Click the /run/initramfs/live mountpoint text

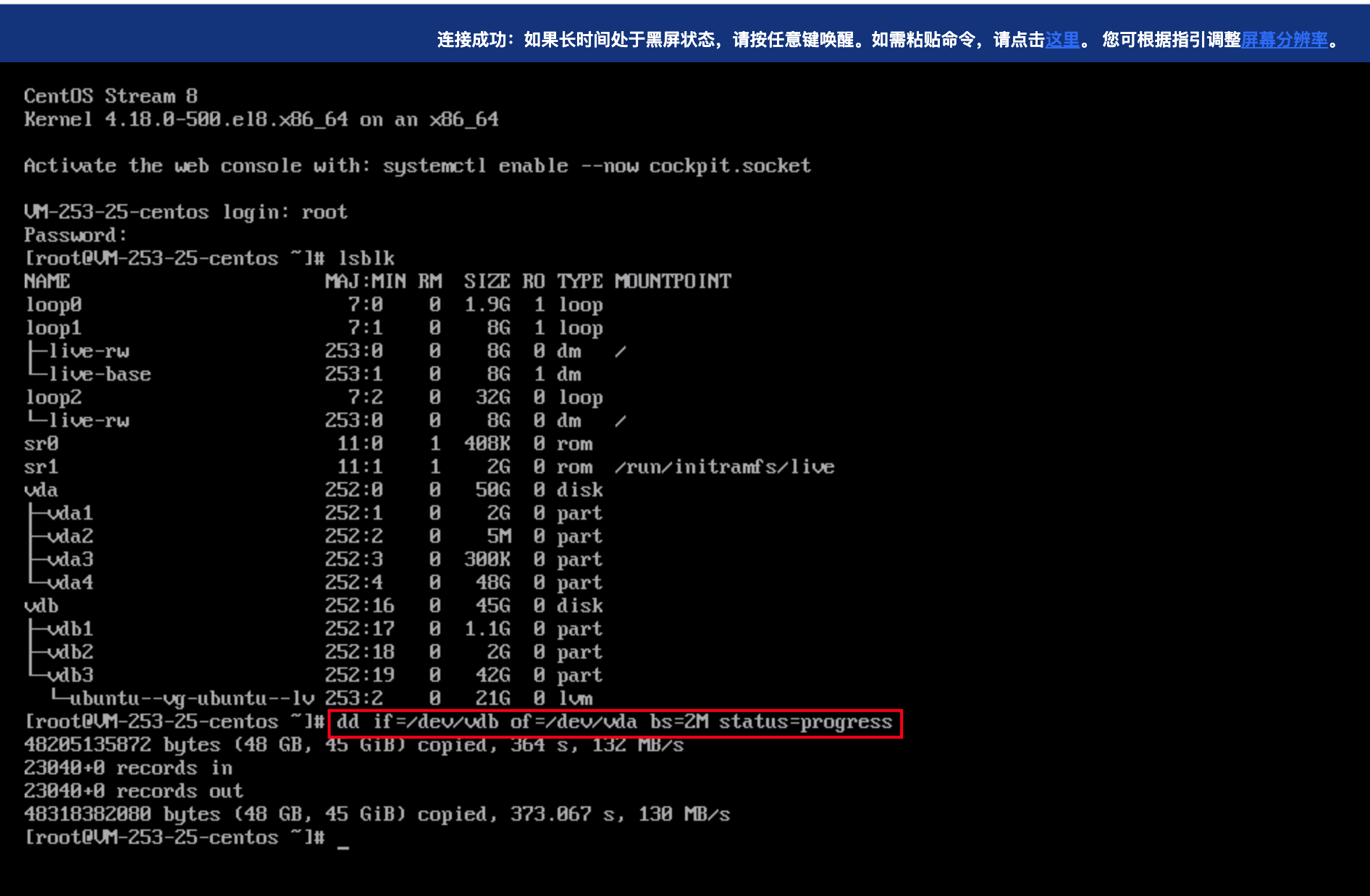724,467
